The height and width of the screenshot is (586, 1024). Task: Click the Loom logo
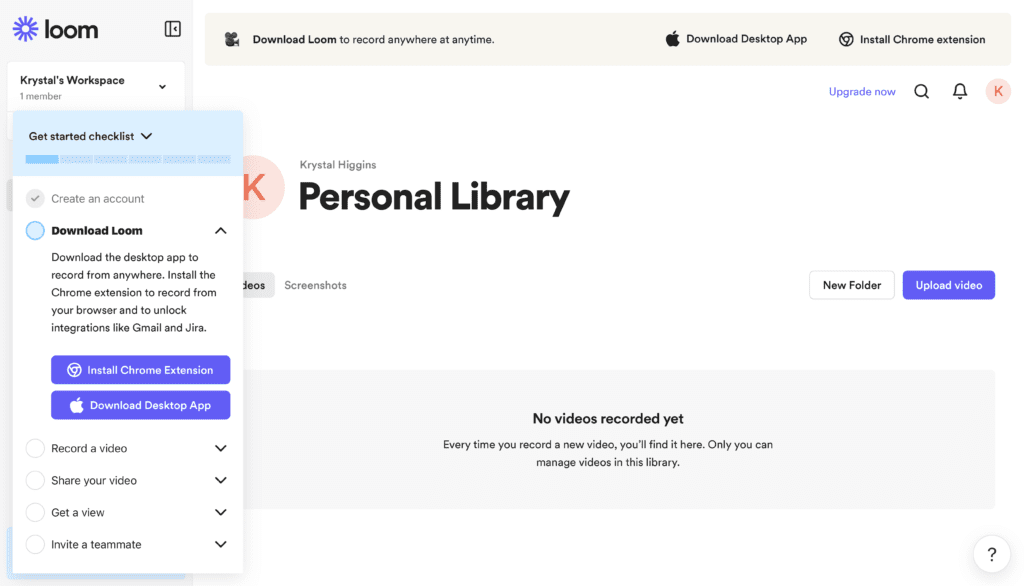coord(56,29)
